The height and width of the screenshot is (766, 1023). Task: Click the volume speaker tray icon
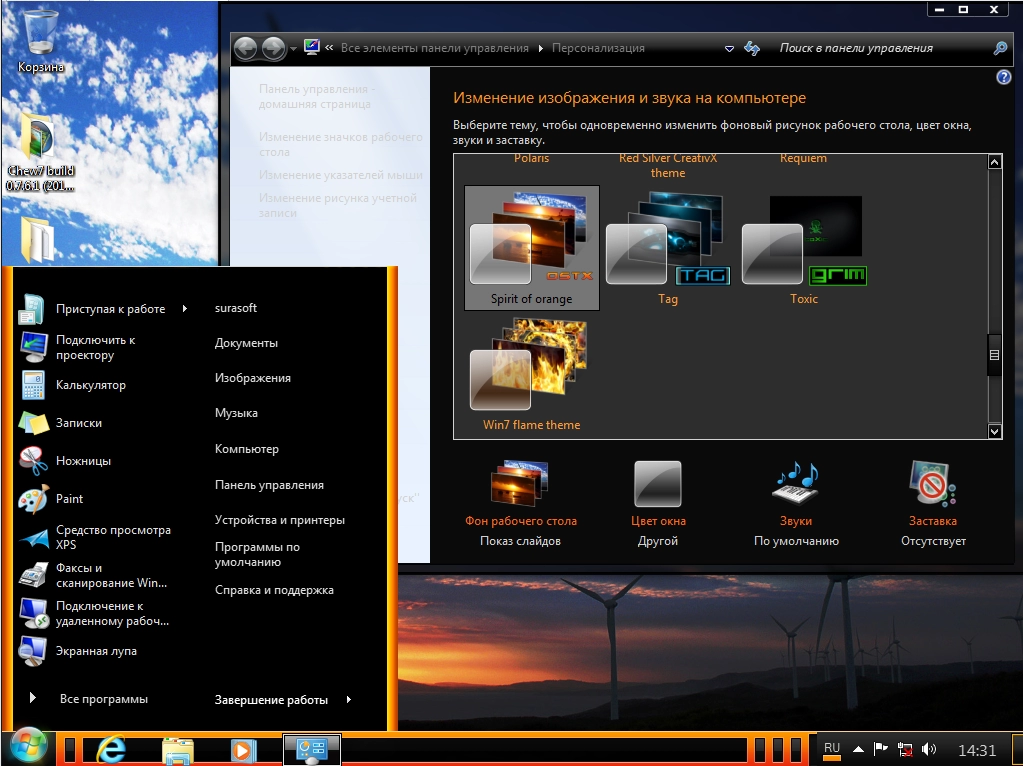pyautogui.click(x=929, y=749)
